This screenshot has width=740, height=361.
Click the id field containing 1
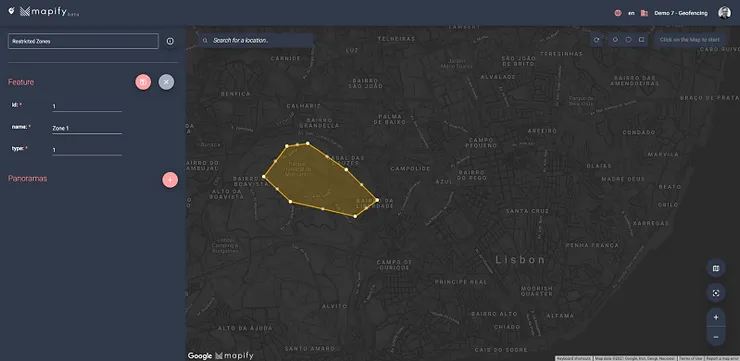[x=87, y=107]
